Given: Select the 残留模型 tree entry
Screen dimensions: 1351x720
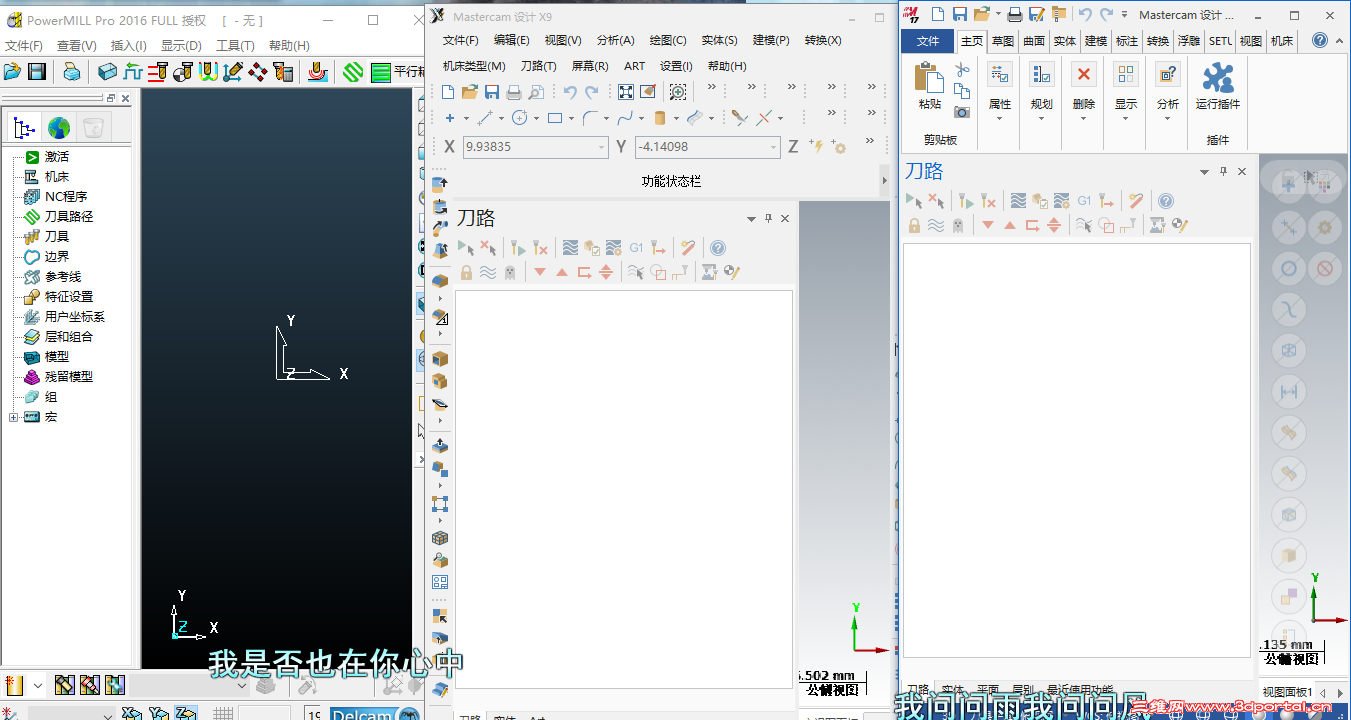Looking at the screenshot, I should [x=69, y=376].
